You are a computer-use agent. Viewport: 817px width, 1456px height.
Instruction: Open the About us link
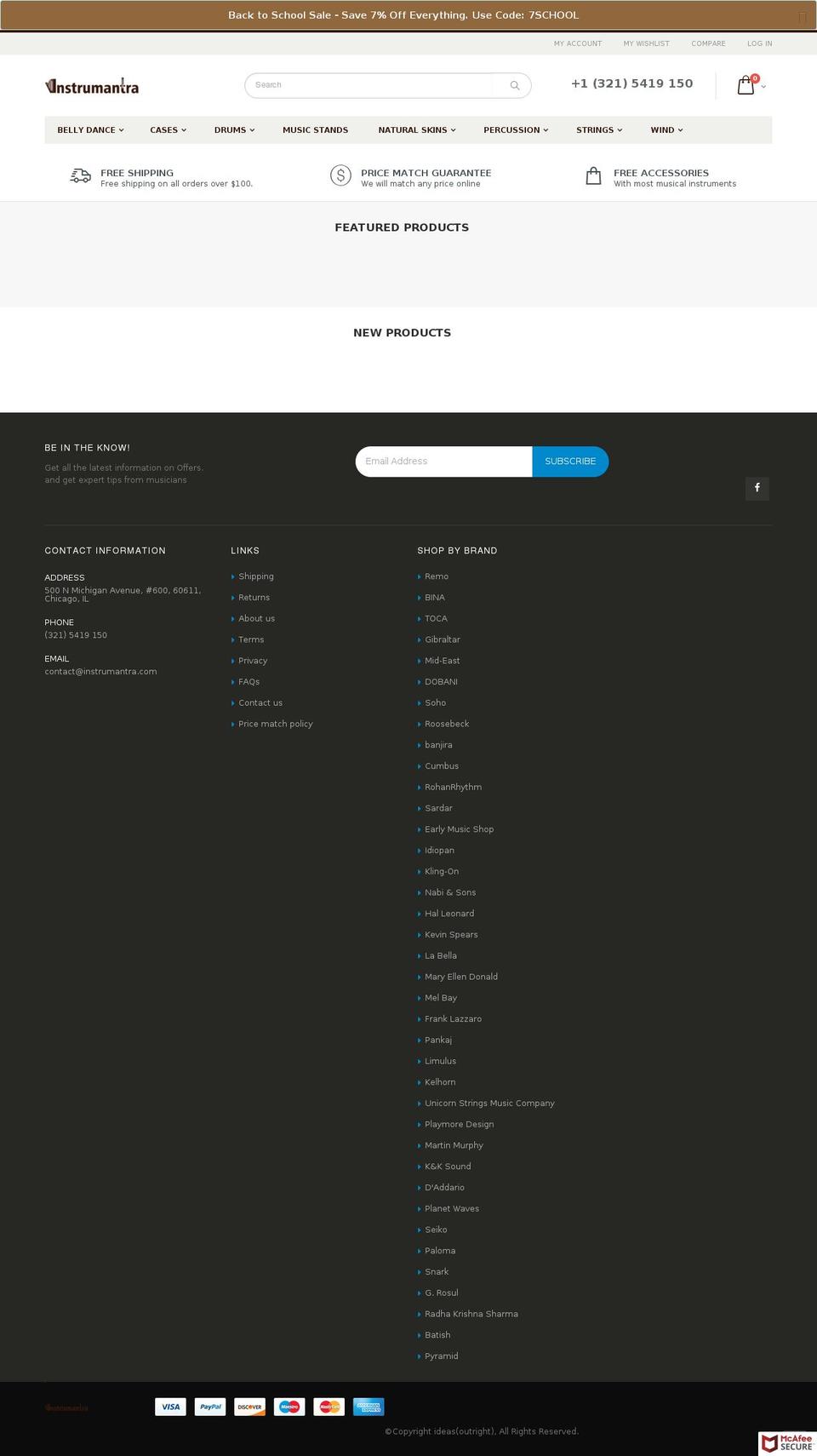[x=256, y=619]
